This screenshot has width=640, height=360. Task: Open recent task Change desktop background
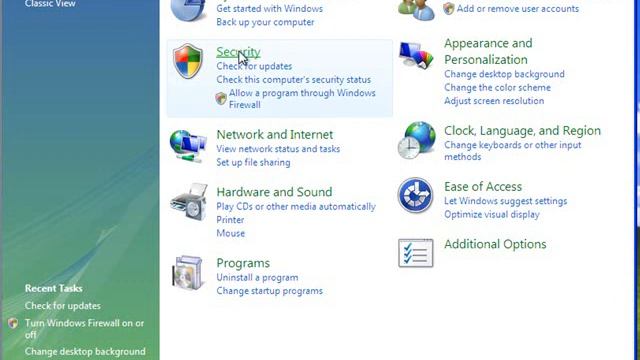tap(85, 351)
